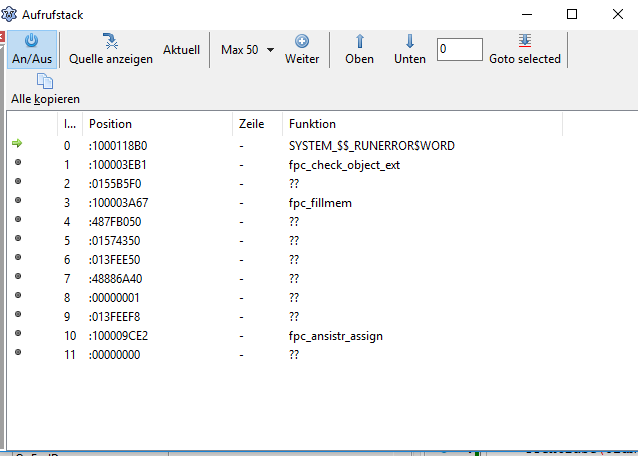This screenshot has height=456, width=638.
Task: Click the Weiter plus icon
Action: [301, 41]
